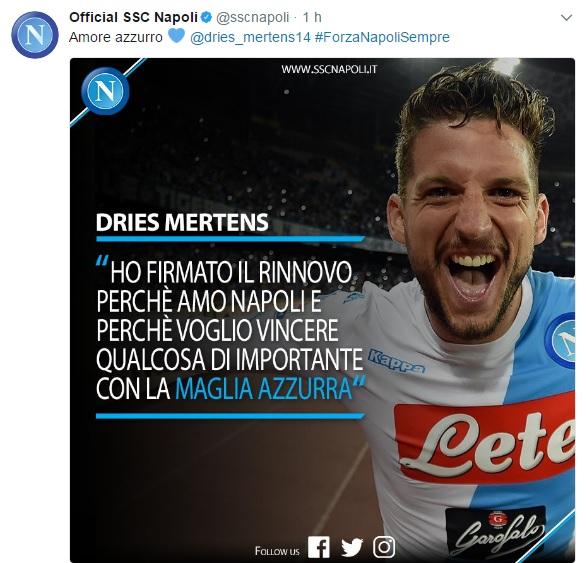
Task: Open the @dries_mertens14 mention
Action: [250, 37]
